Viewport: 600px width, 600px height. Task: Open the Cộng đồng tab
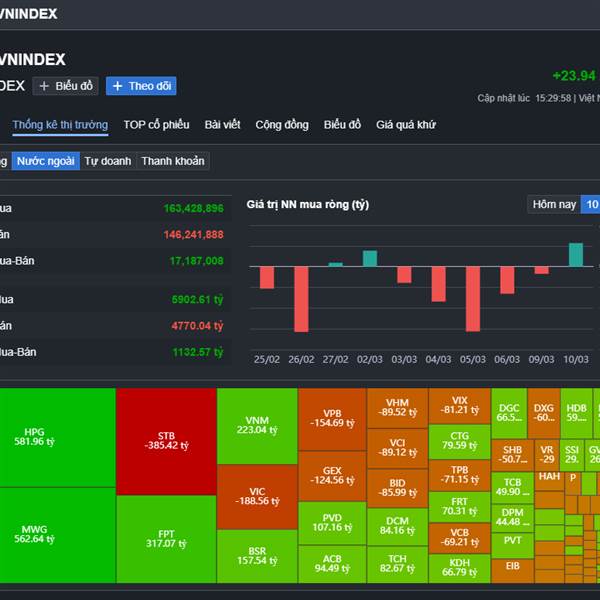282,125
